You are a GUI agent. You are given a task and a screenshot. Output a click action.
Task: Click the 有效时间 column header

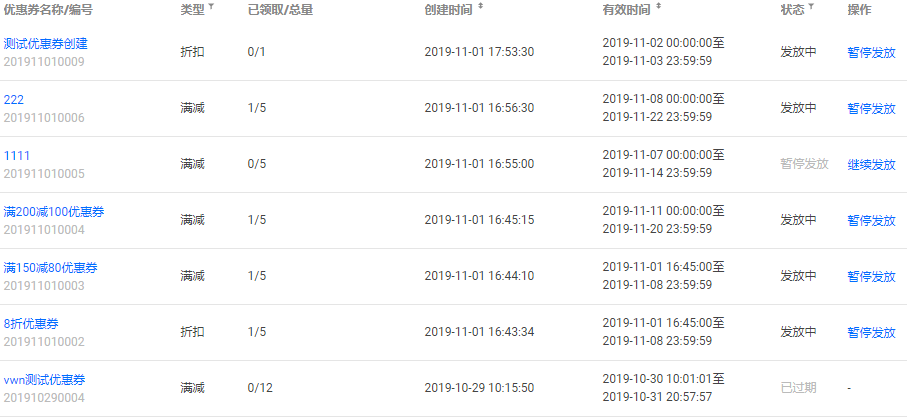626,10
